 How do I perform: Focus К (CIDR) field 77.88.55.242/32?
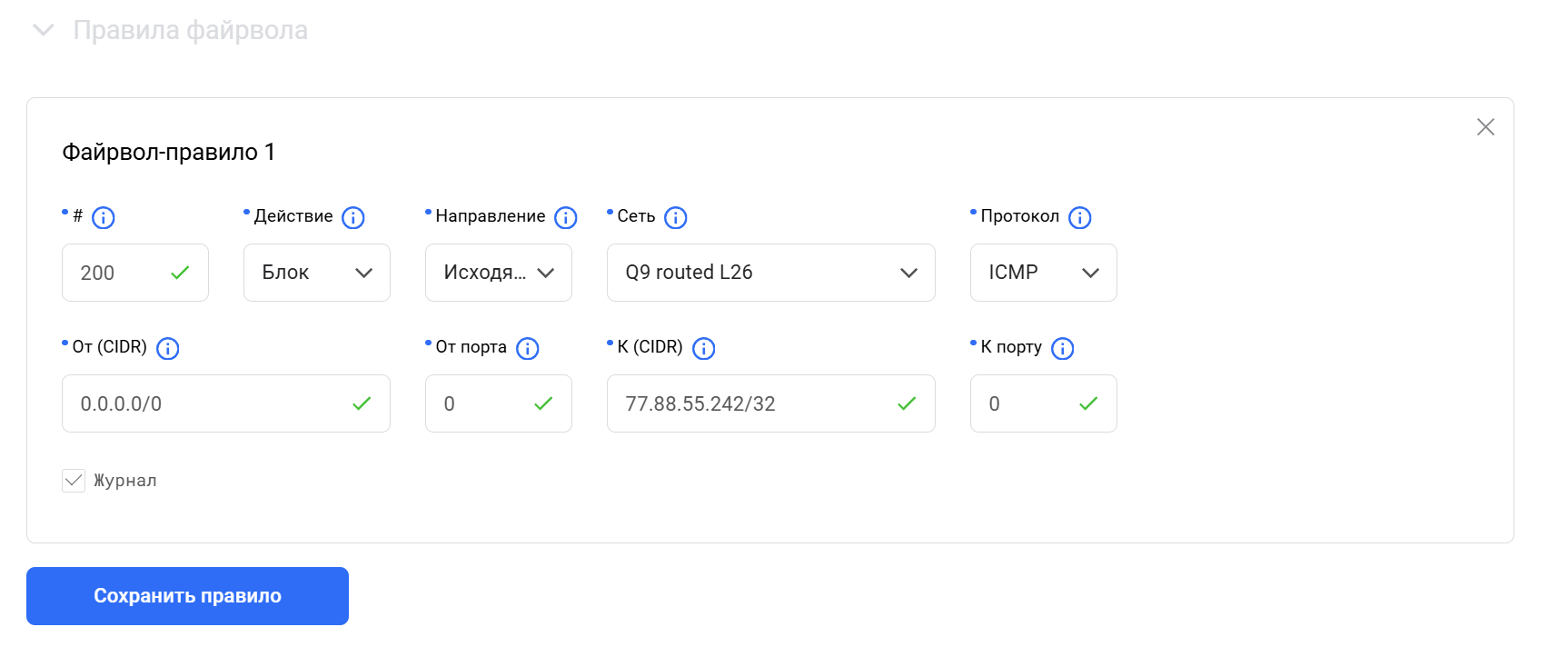pyautogui.click(x=771, y=403)
